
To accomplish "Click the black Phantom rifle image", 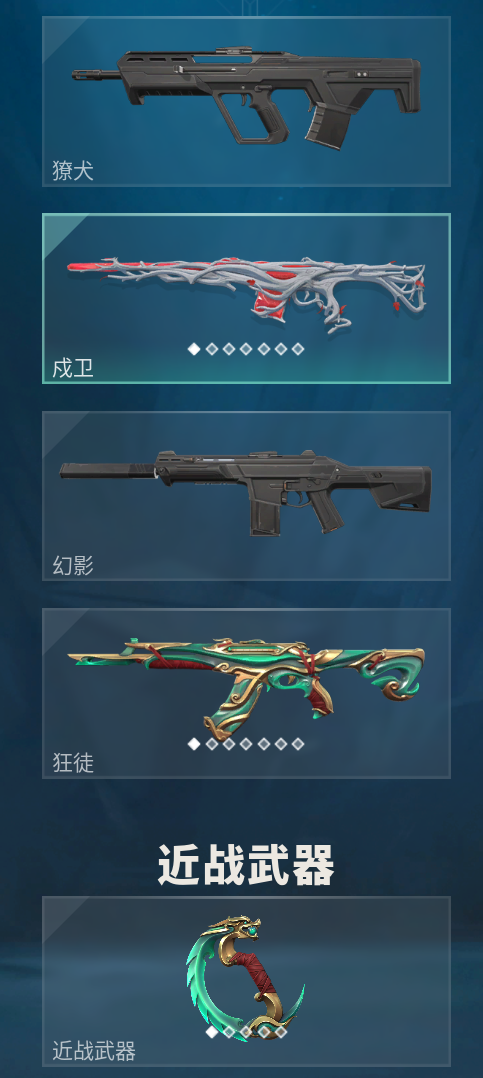I will (x=245, y=492).
